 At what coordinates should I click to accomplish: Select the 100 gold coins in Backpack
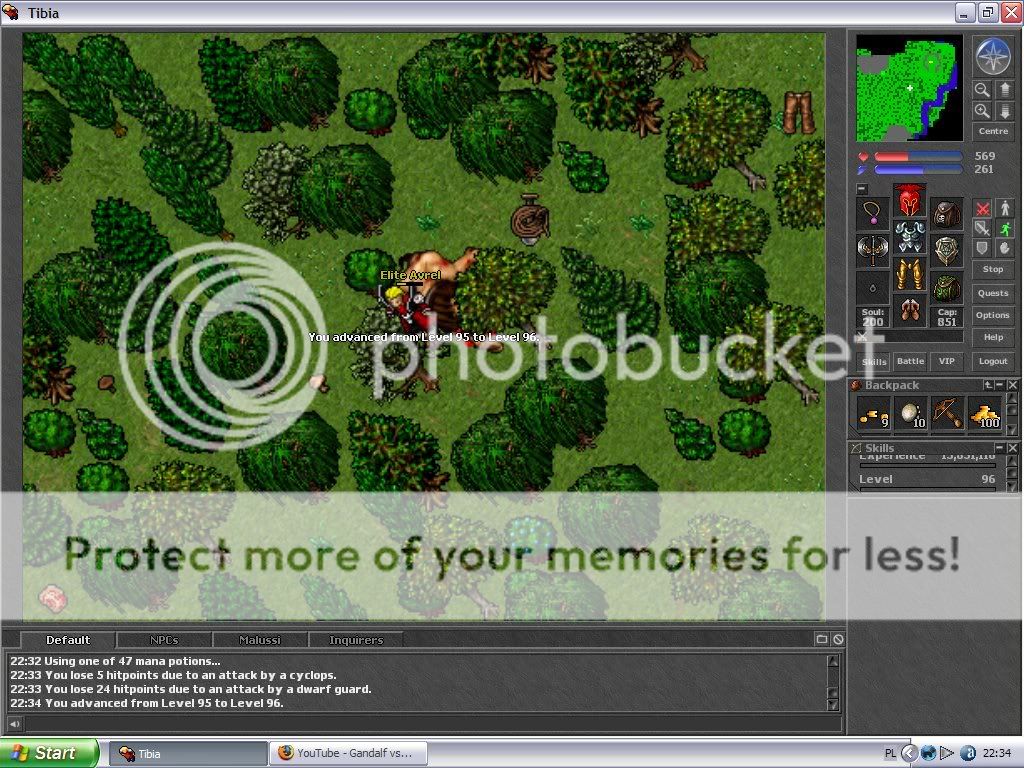click(x=984, y=413)
